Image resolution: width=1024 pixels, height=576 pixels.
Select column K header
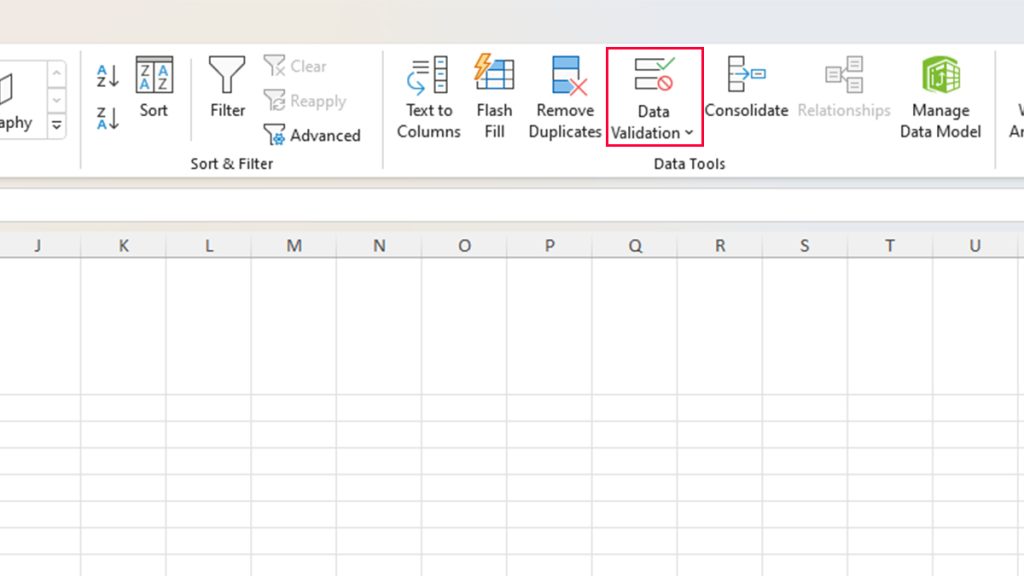pos(123,246)
